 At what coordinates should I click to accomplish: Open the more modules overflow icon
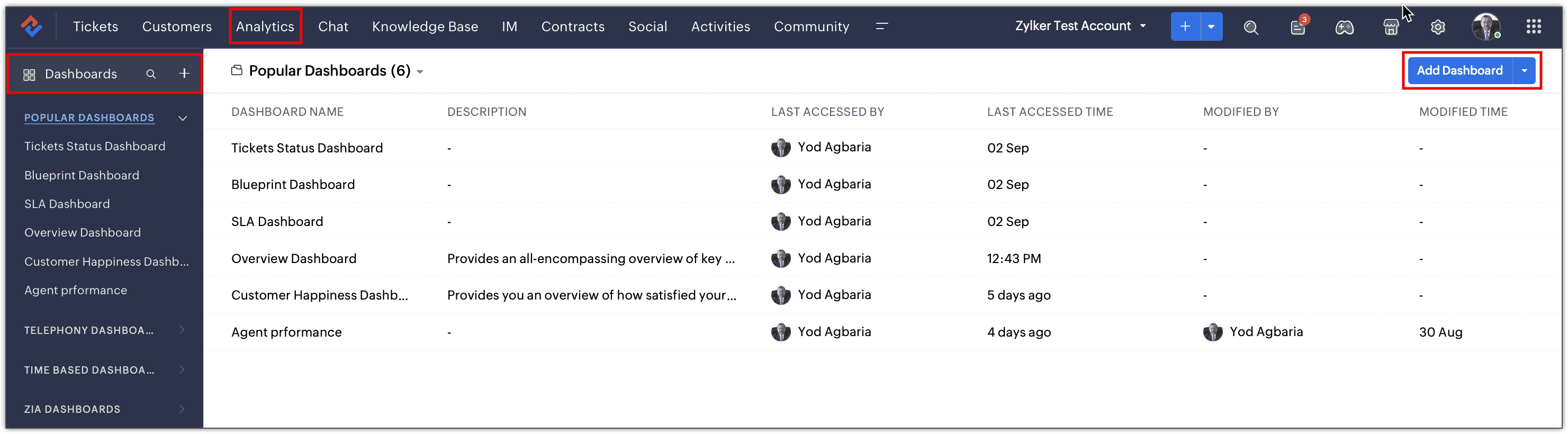881,26
